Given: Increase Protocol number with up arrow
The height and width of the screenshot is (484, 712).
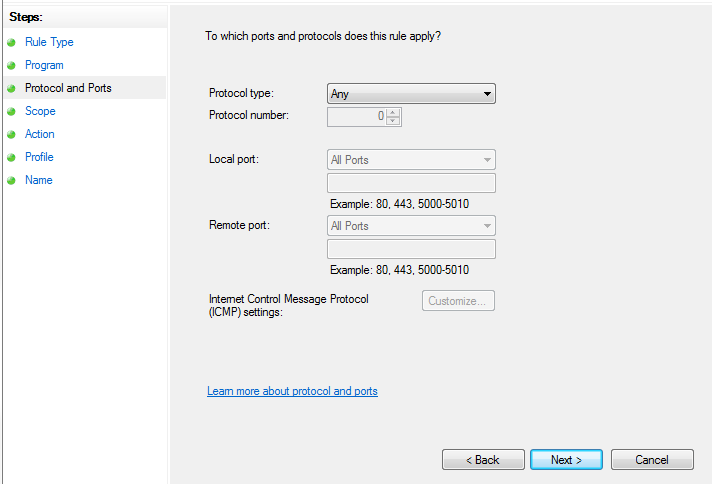Looking at the screenshot, I should (393, 112).
